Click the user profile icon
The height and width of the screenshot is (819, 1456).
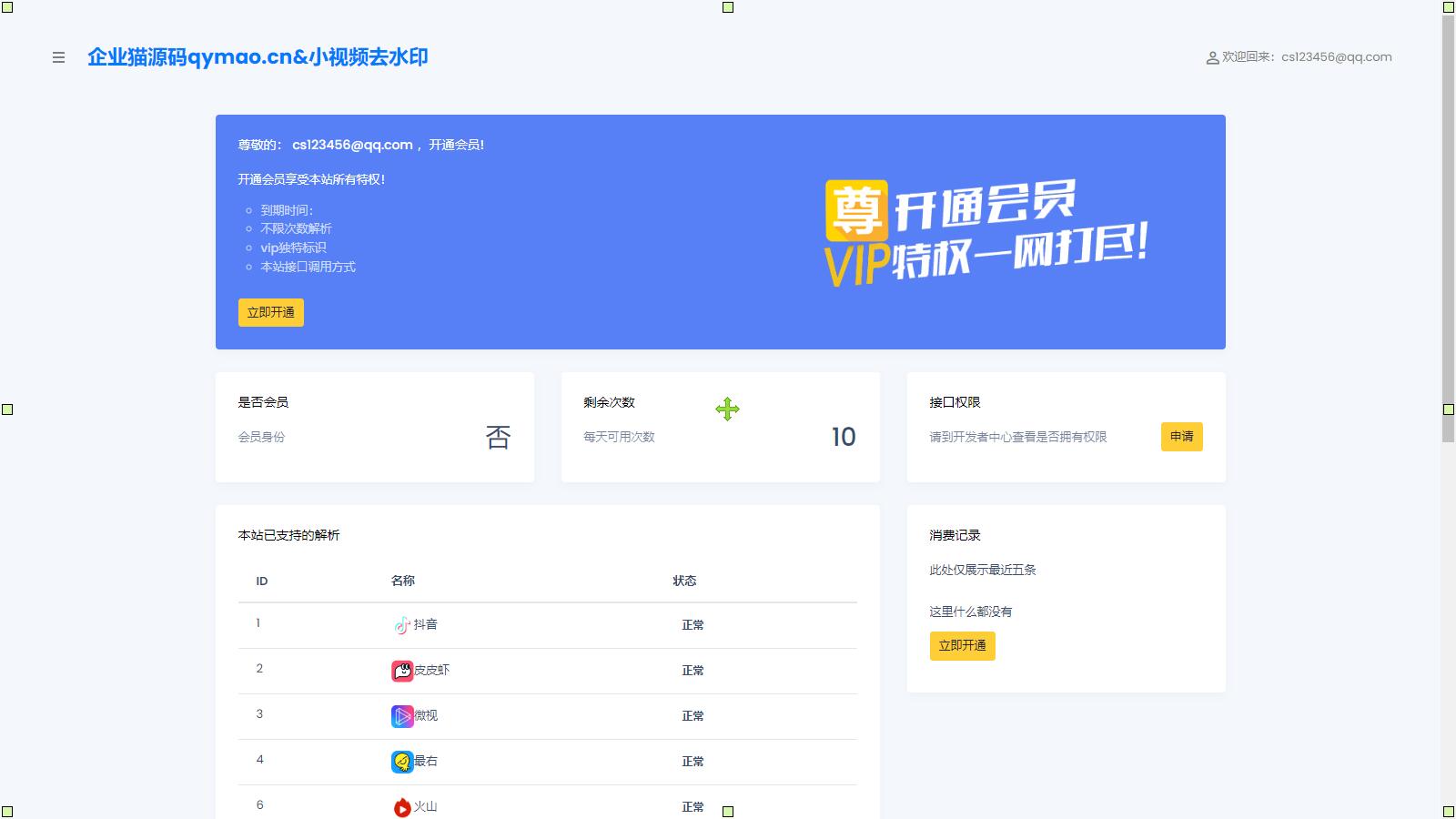(1212, 57)
